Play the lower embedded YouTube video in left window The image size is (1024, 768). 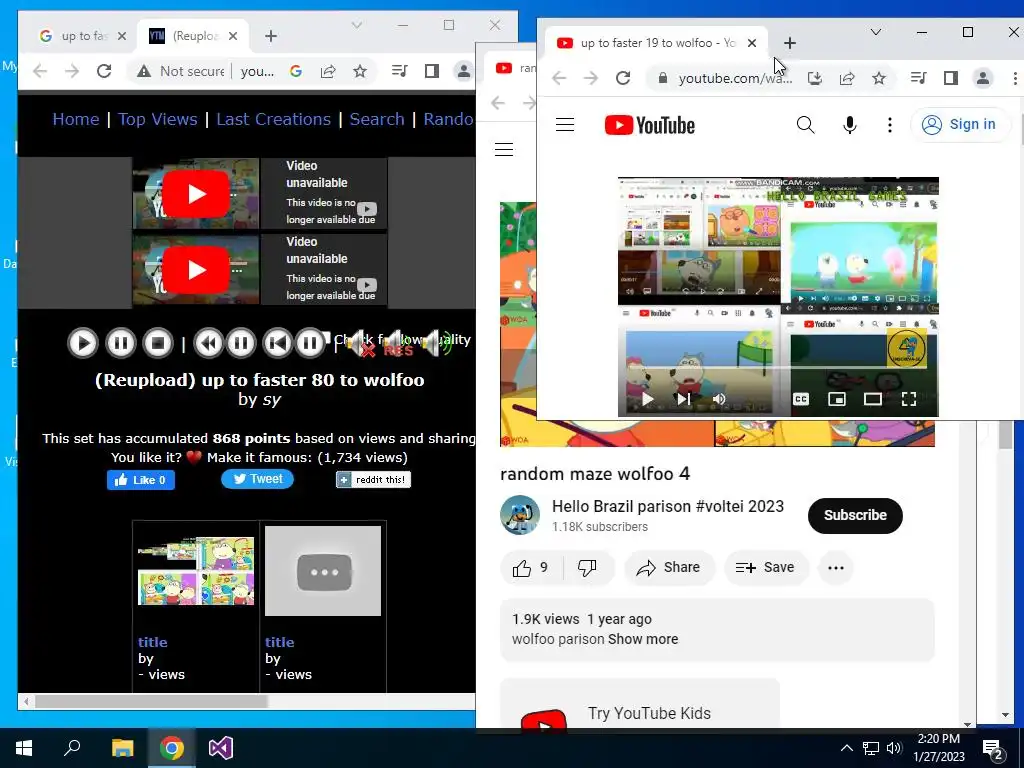[196, 270]
